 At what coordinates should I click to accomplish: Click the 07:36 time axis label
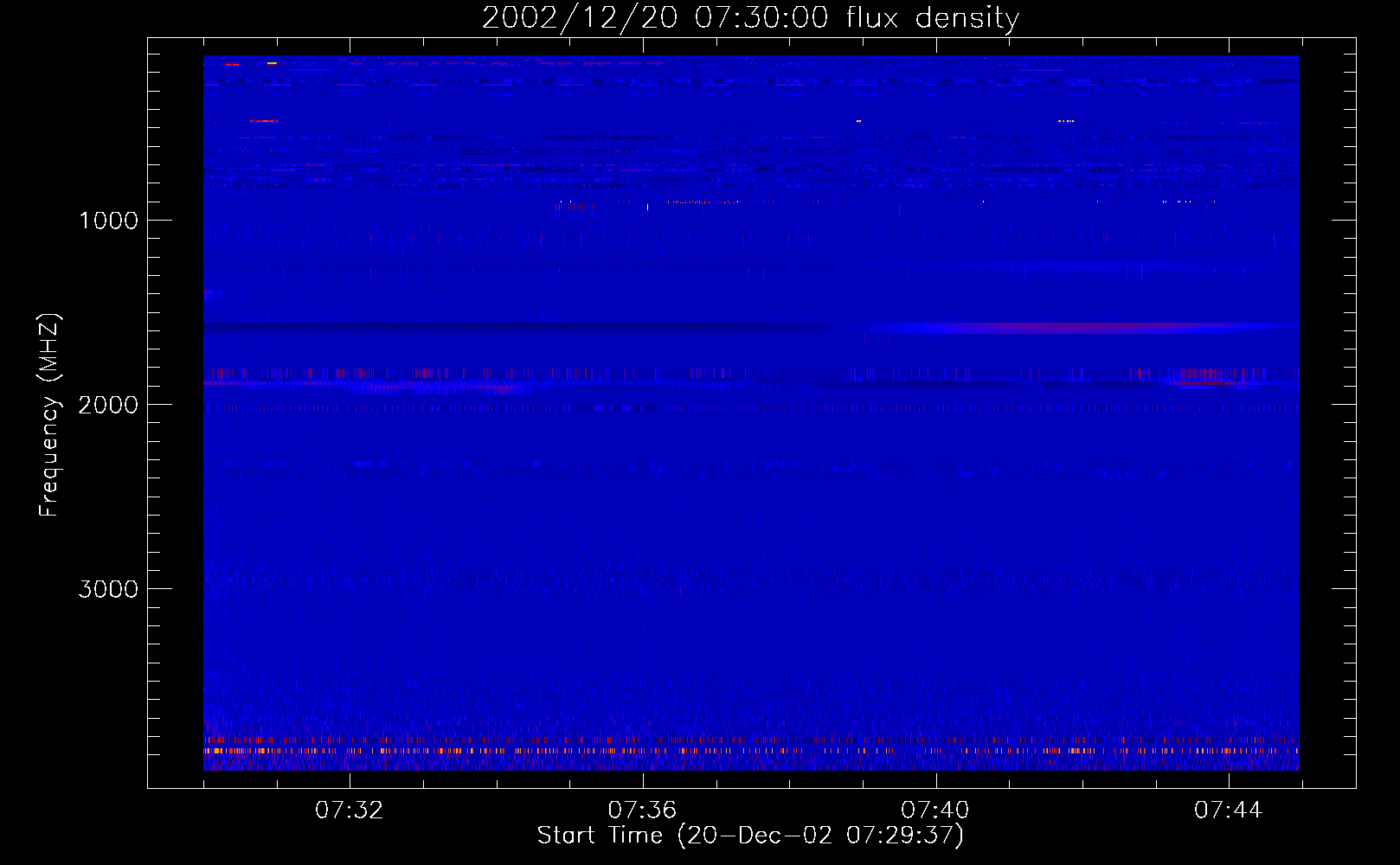(x=642, y=811)
